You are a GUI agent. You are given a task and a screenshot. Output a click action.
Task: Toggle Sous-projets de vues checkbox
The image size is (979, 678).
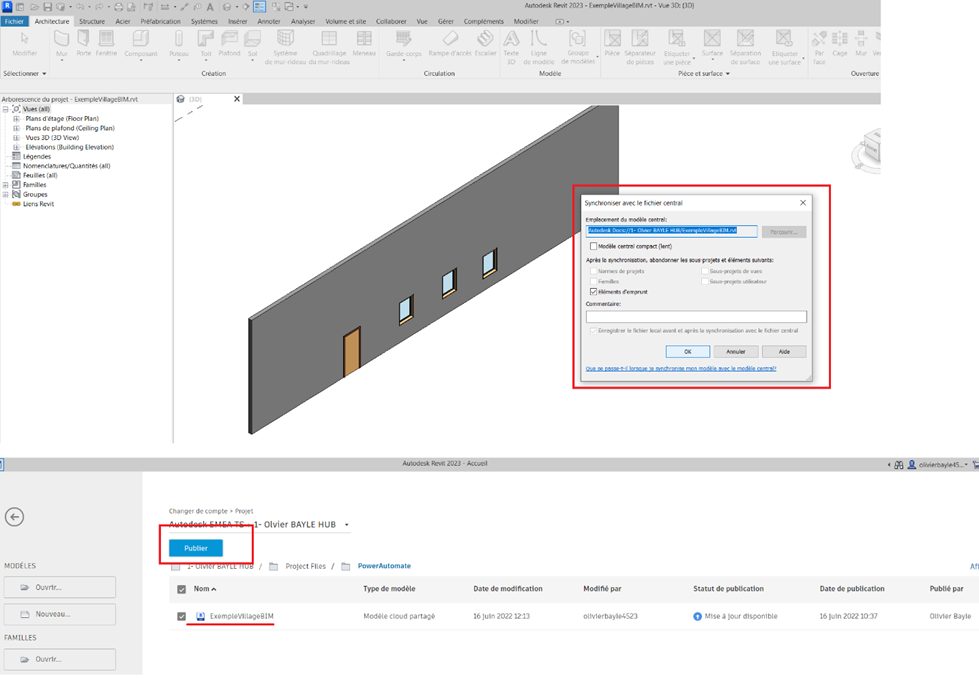(705, 271)
